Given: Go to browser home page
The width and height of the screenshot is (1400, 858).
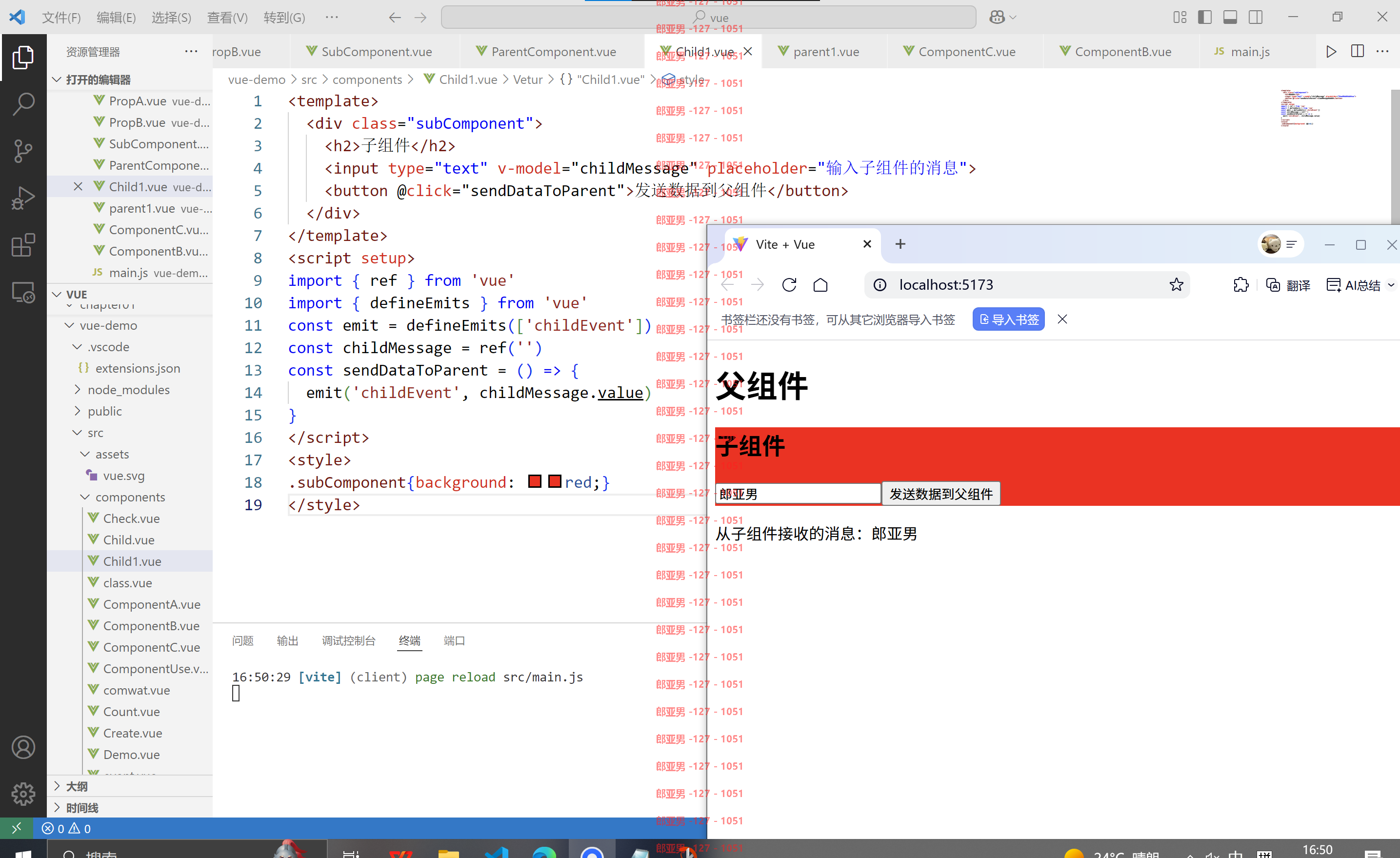Looking at the screenshot, I should (x=820, y=285).
